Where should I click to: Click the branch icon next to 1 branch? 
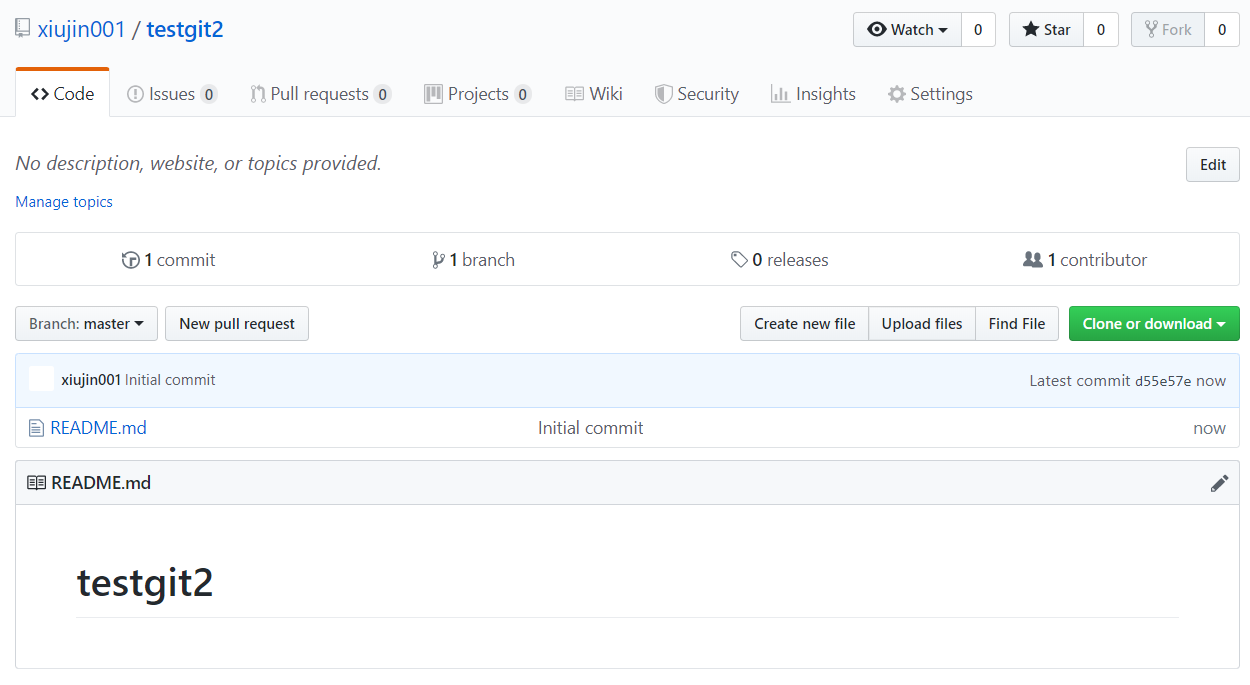point(438,260)
